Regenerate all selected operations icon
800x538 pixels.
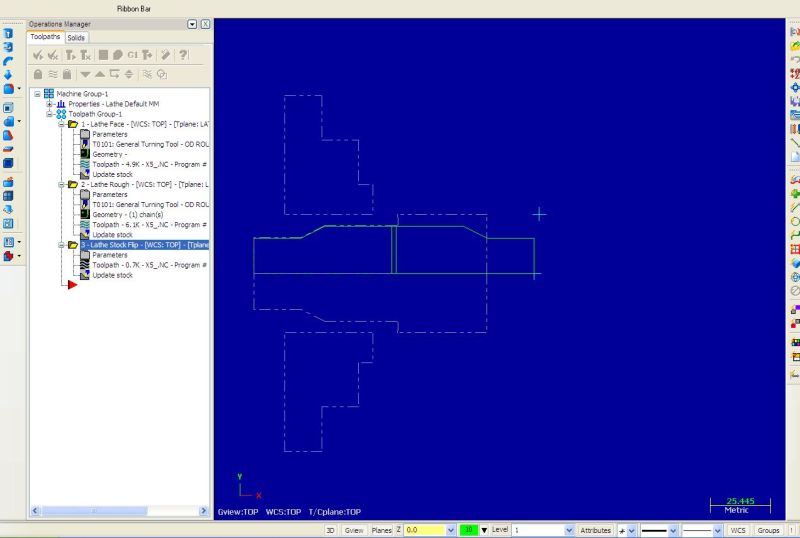point(70,55)
